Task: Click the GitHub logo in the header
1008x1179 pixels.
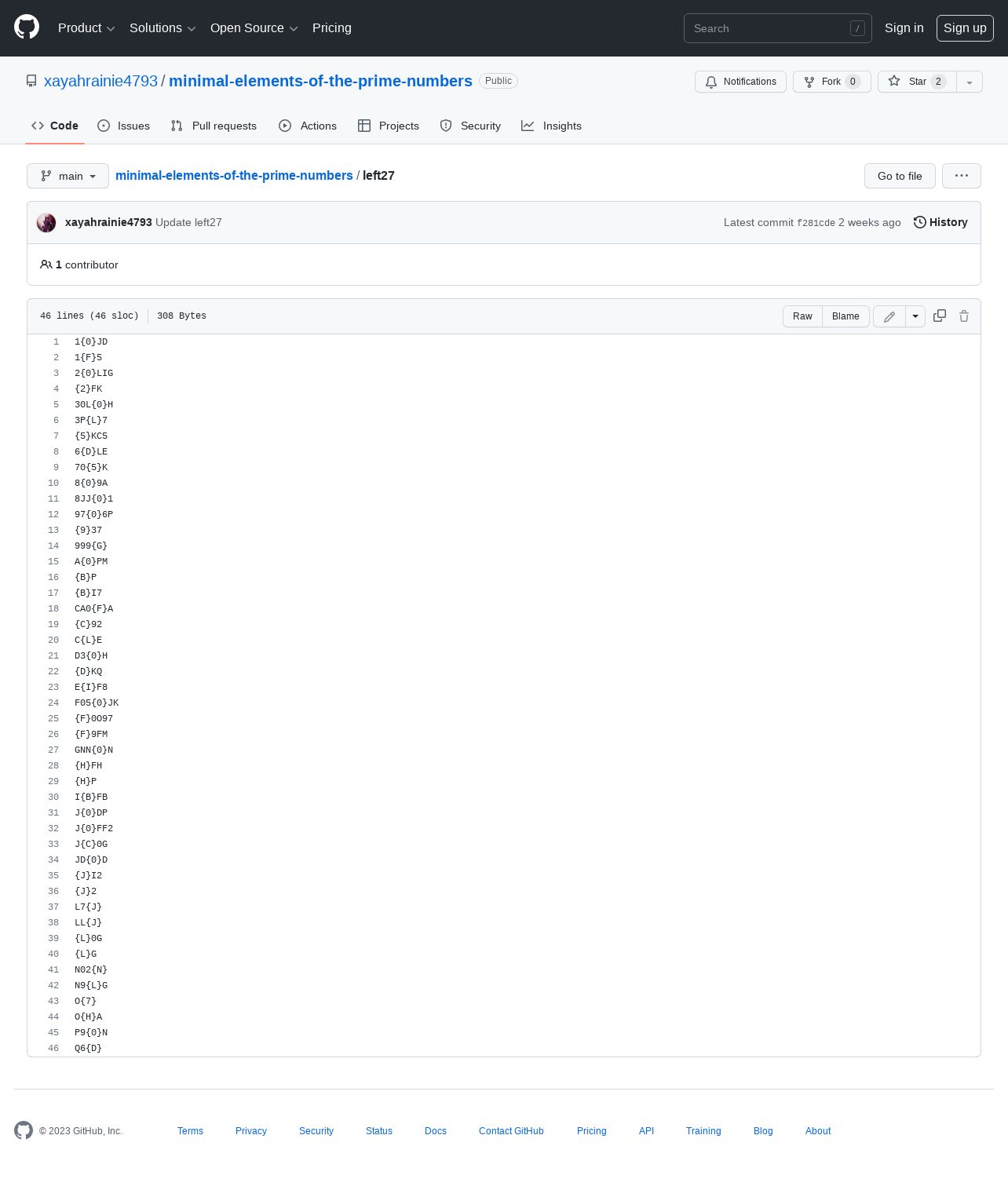Action: 27,27
